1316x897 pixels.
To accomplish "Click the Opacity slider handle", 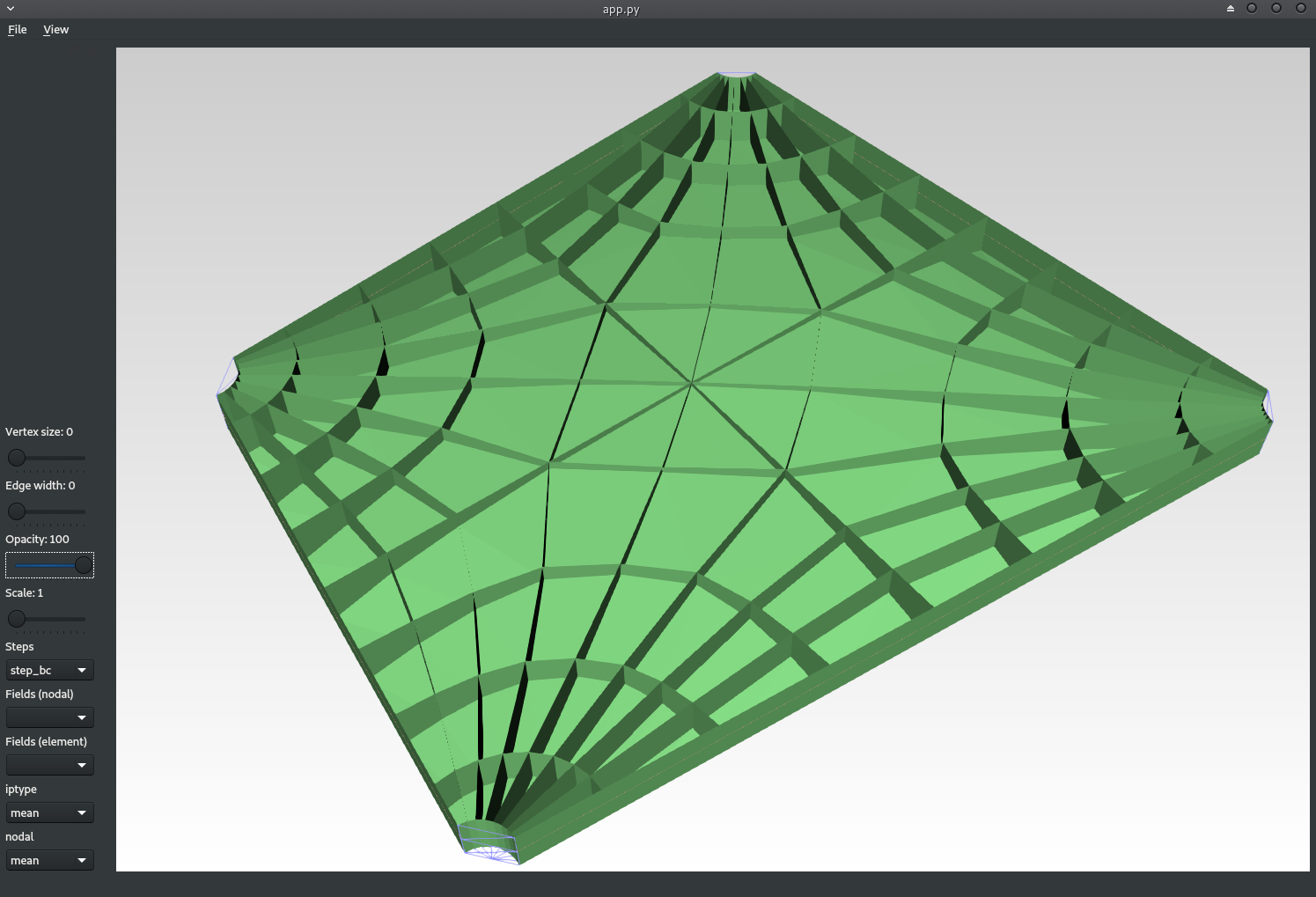I will (84, 565).
